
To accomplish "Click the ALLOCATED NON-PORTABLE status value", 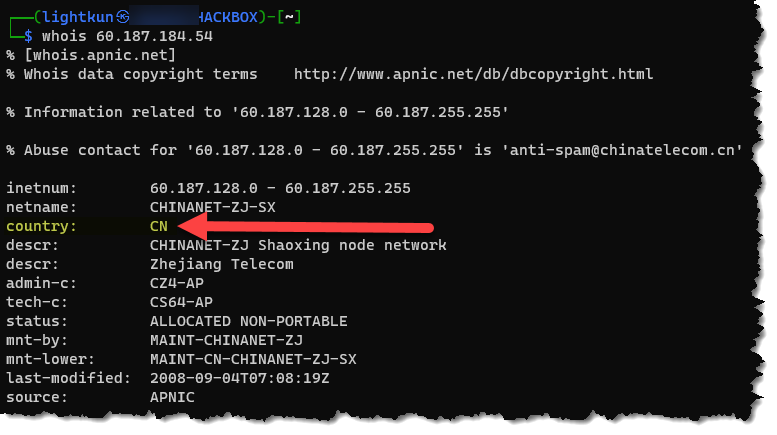I will coord(249,321).
